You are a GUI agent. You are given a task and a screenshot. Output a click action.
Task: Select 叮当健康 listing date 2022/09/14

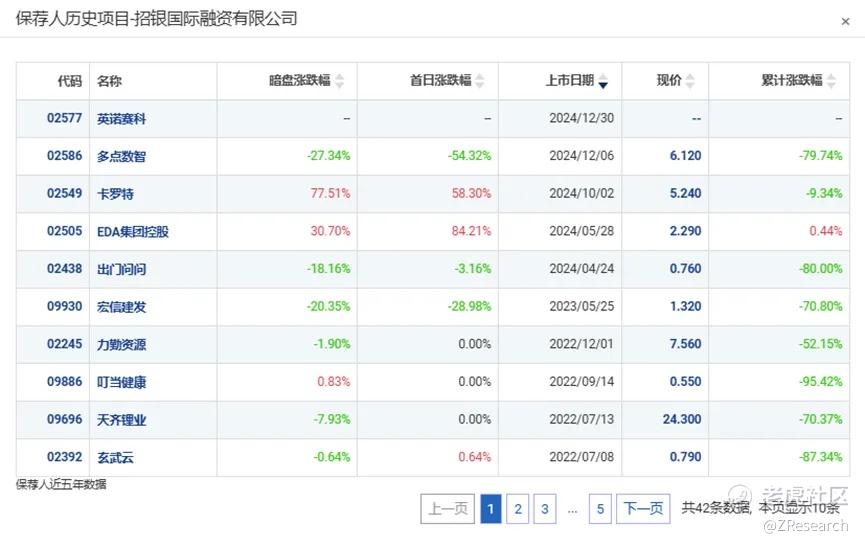pos(581,381)
